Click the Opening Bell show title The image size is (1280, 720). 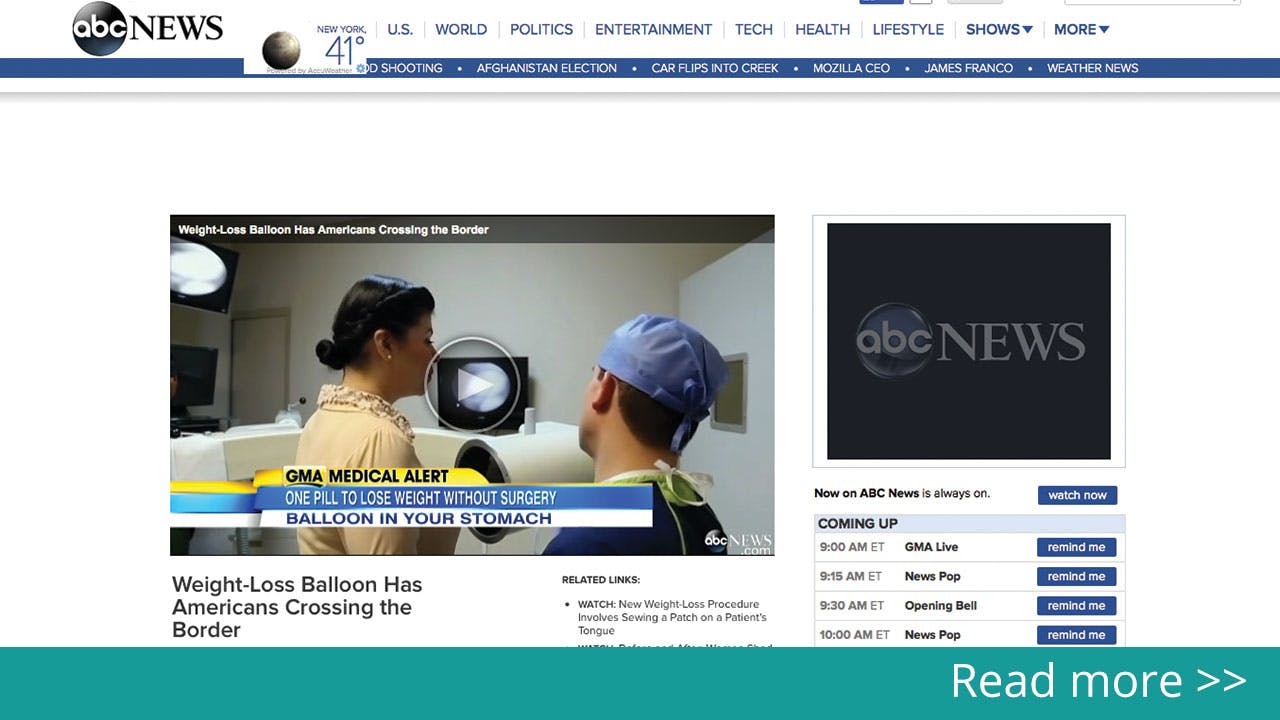941,605
